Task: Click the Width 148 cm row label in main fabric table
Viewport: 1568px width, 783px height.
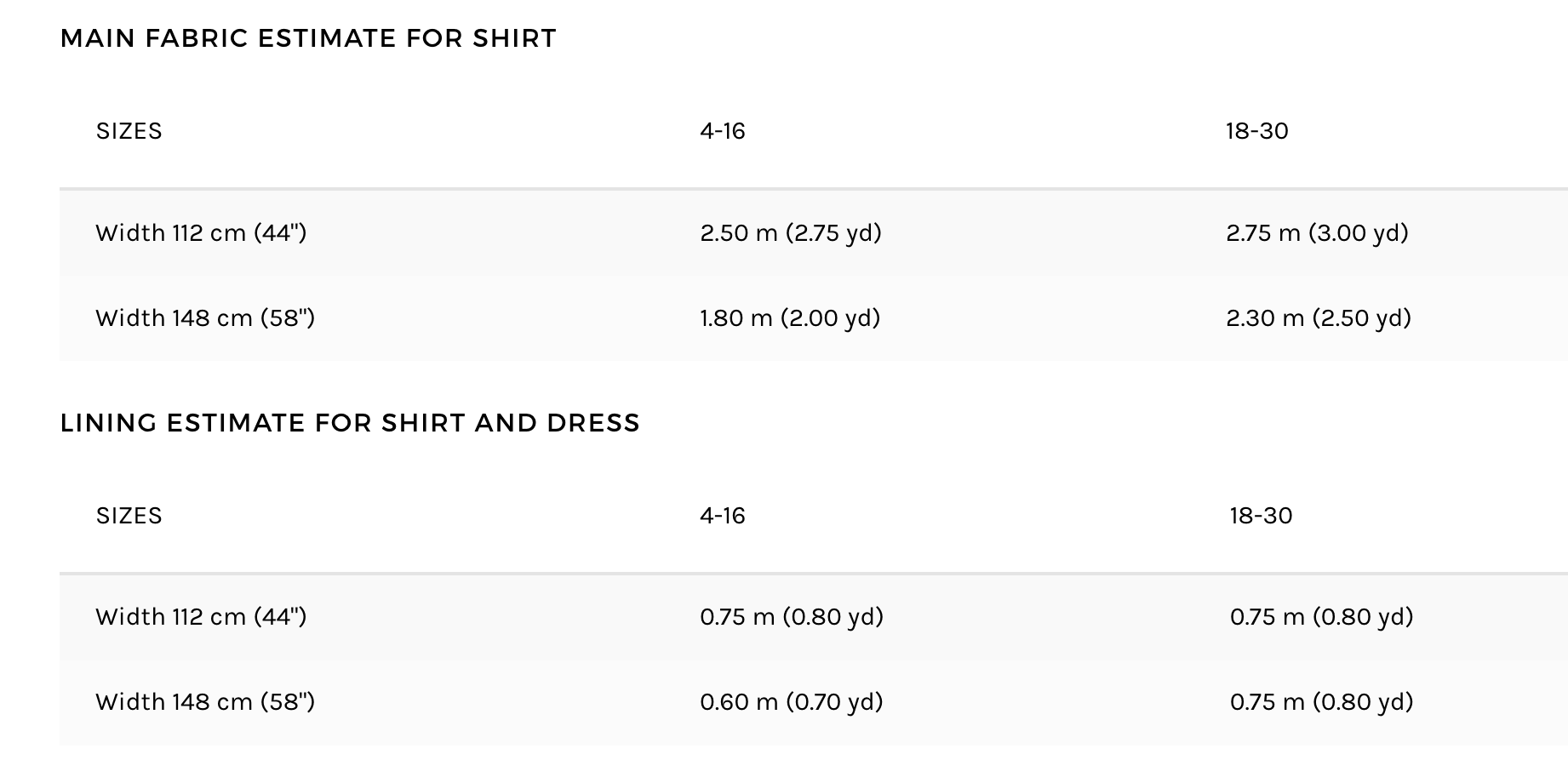Action: tap(205, 317)
